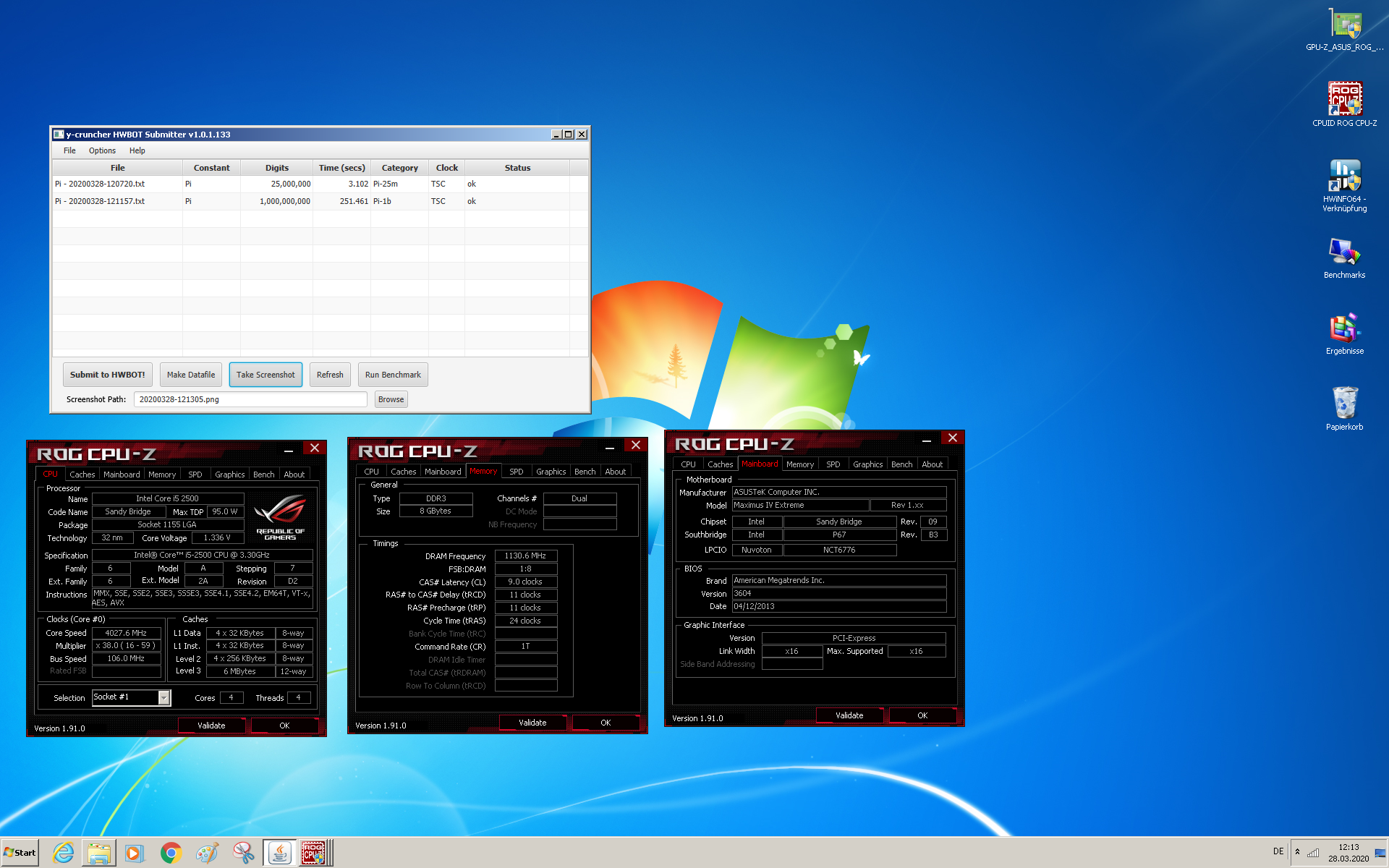The width and height of the screenshot is (1389, 868).
Task: Open Bench tab in right CPU-Z window
Action: (902, 464)
